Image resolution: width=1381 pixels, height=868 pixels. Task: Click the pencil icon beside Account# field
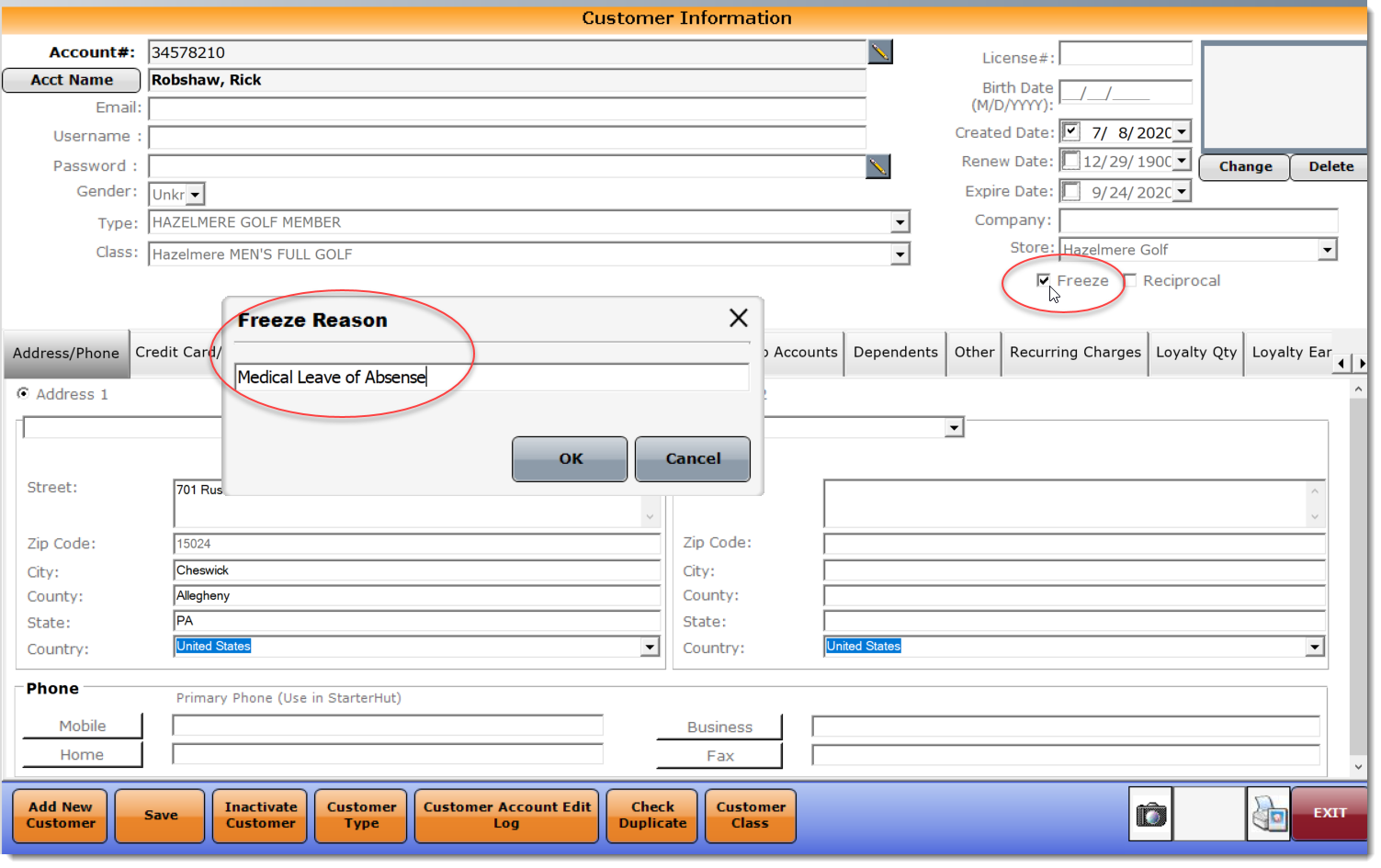879,52
